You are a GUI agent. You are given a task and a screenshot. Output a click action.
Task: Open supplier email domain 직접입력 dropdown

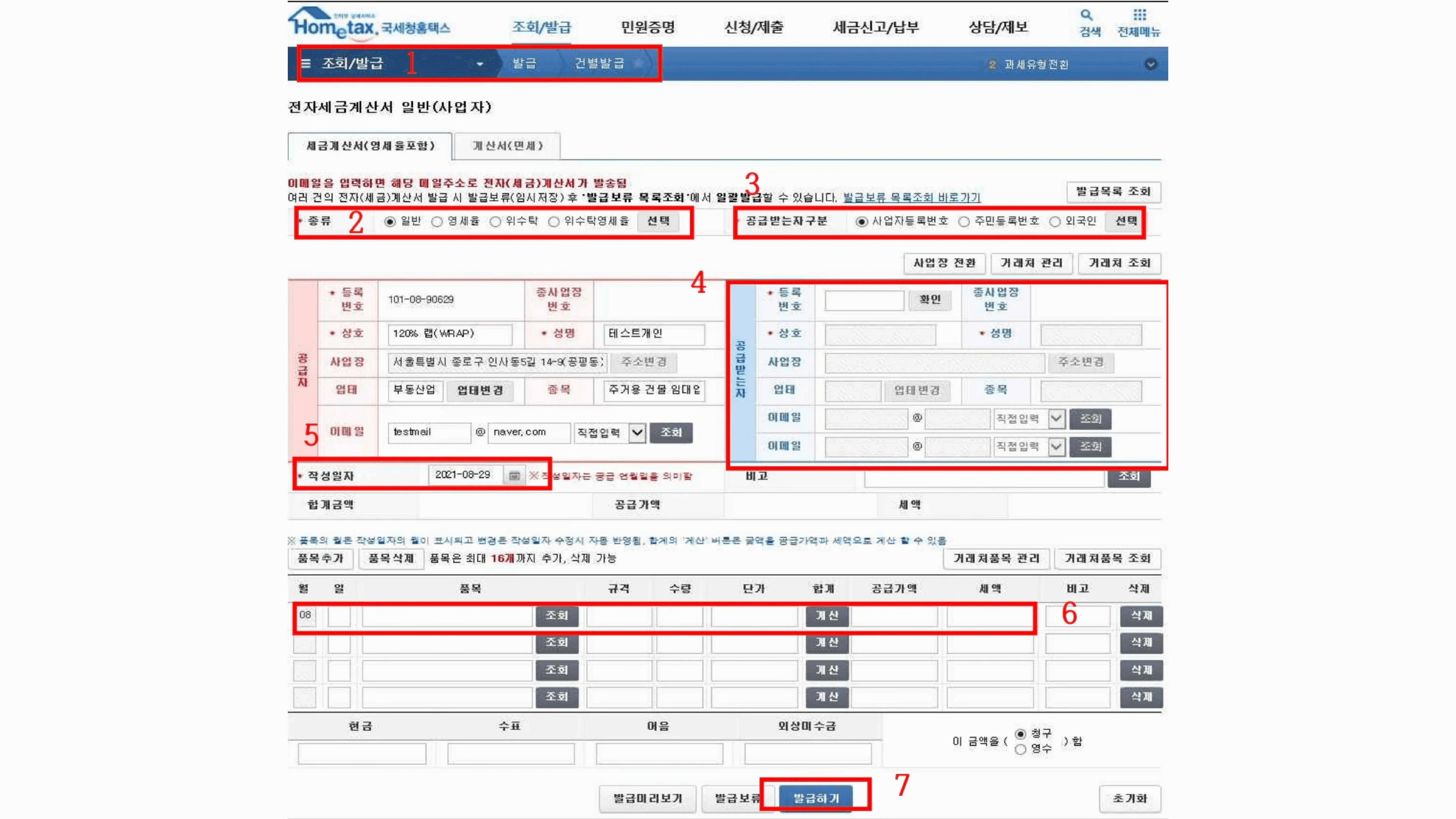tap(610, 433)
